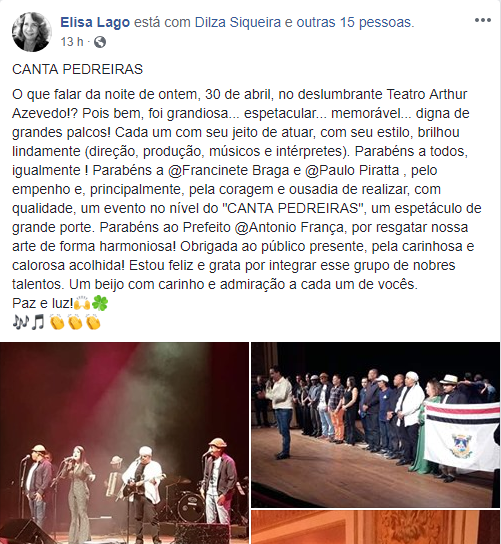The width and height of the screenshot is (501, 544).
Task: Click the first clapping hands emoji
Action: coord(57,322)
